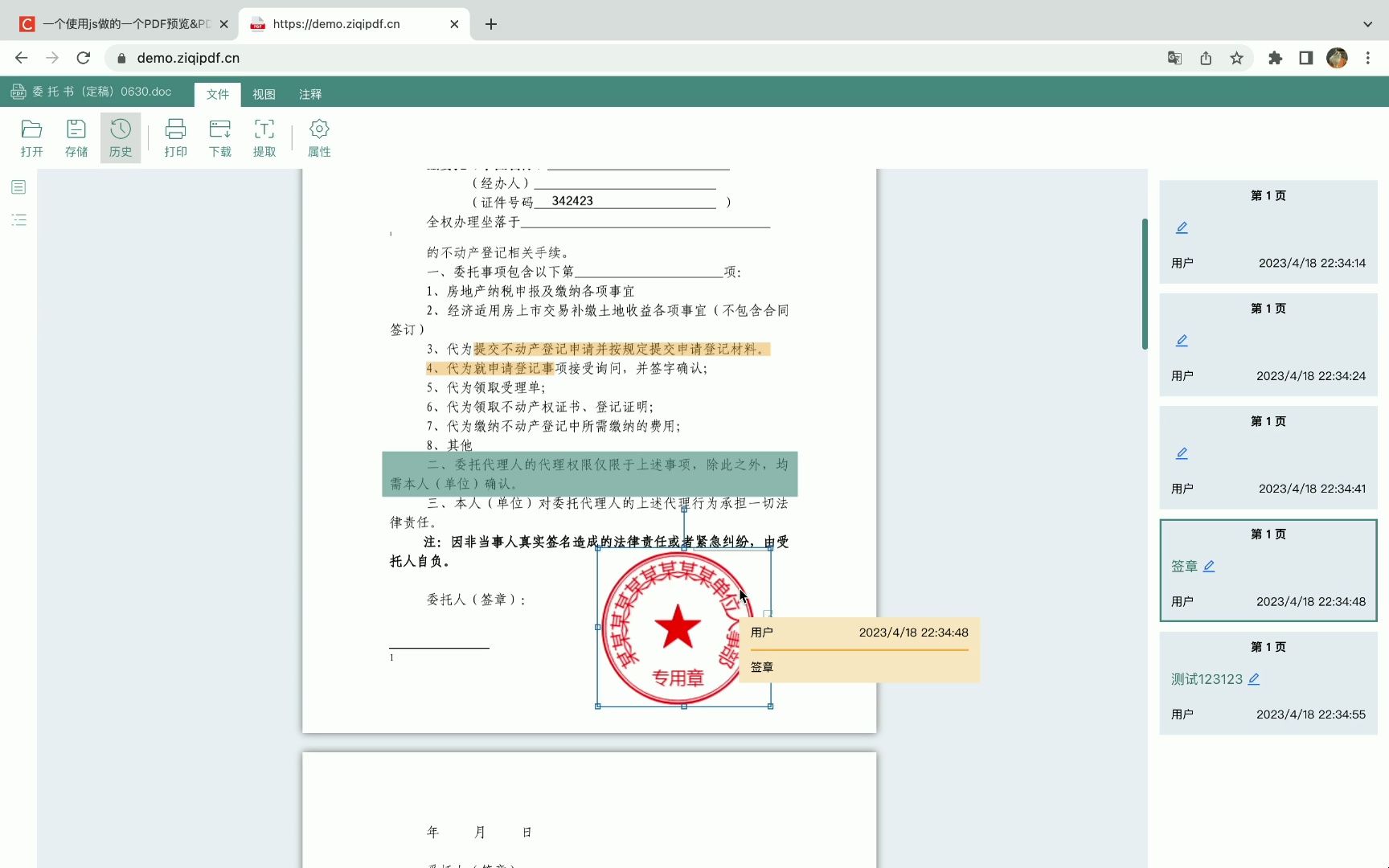1389x868 pixels.
Task: Edit annotation pencil at 22:34:24 entry
Action: (1182, 341)
